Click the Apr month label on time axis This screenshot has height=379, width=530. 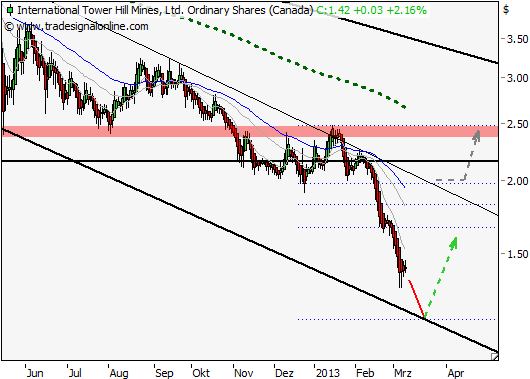pos(456,373)
